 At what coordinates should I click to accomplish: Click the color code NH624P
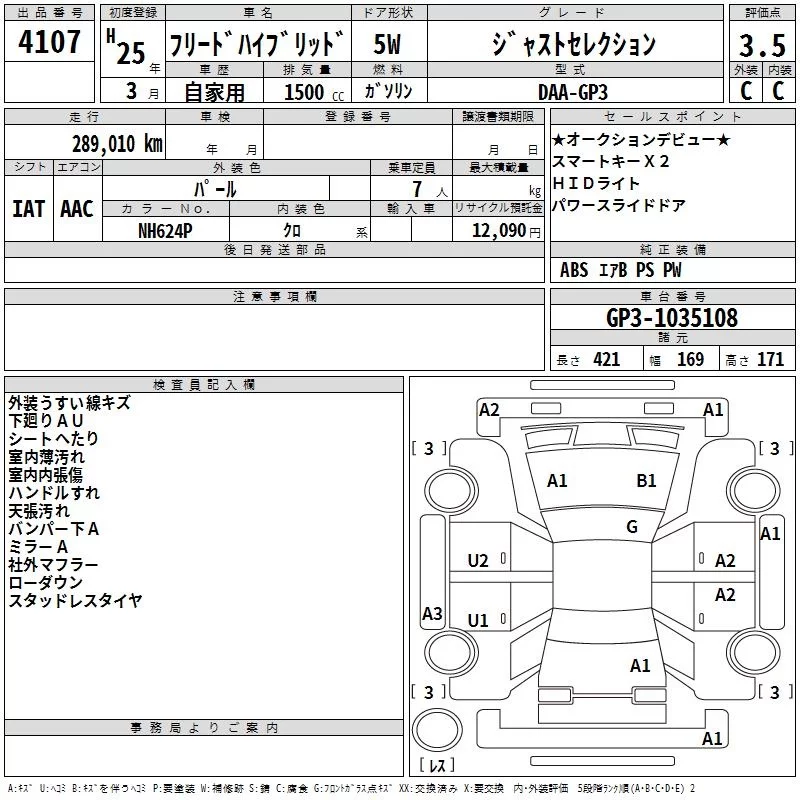click(166, 229)
